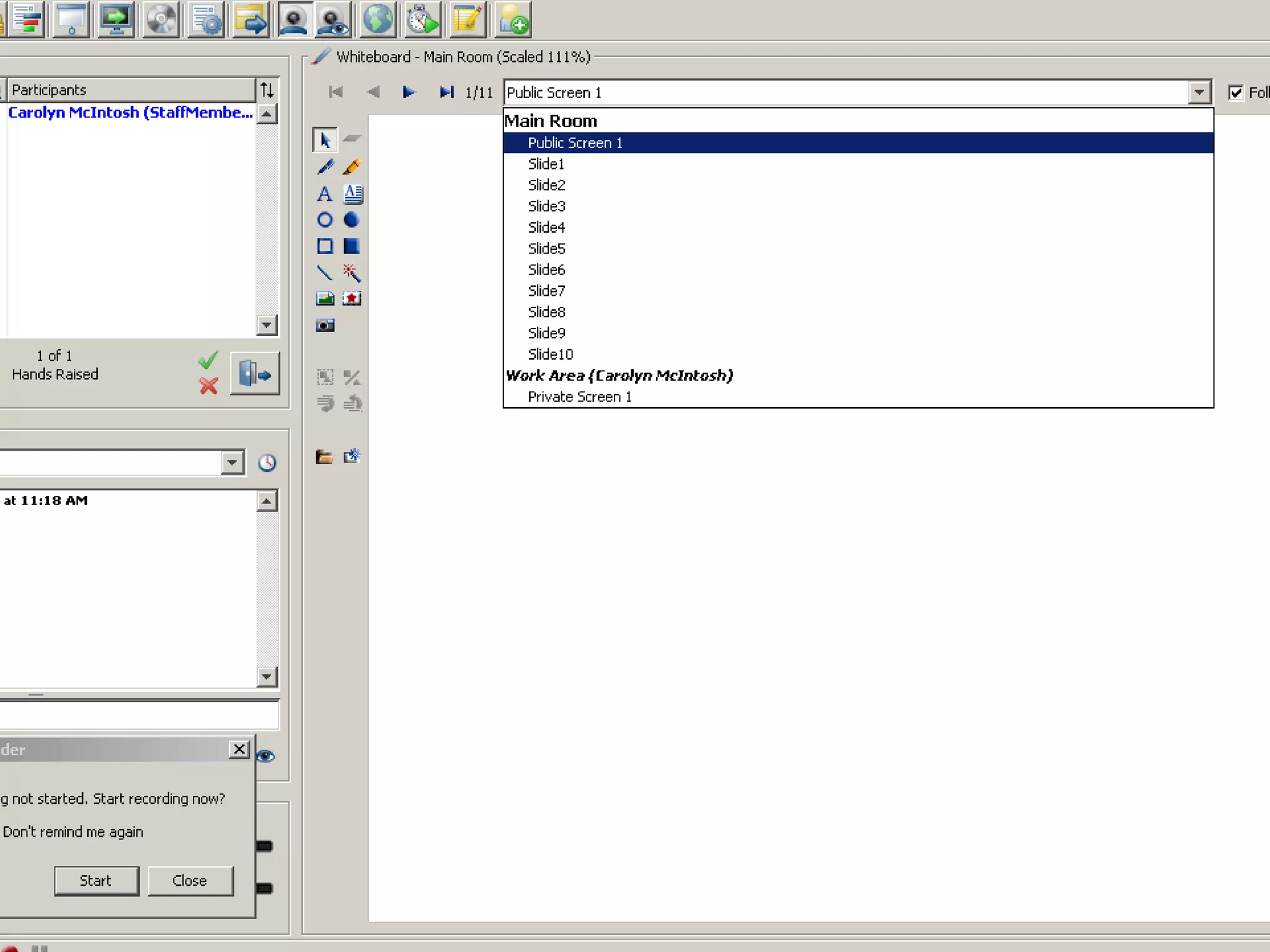Click the red X no response
Viewport: 1270px width, 952px height.
[x=208, y=386]
